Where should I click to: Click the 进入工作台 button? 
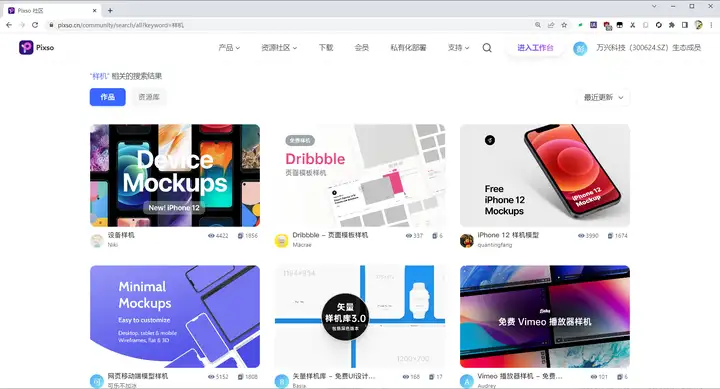tap(535, 47)
